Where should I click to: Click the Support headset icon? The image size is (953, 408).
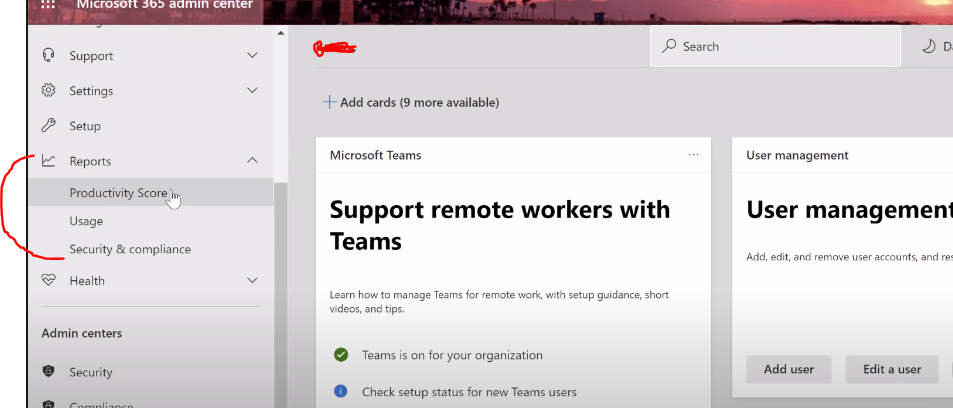tap(48, 55)
